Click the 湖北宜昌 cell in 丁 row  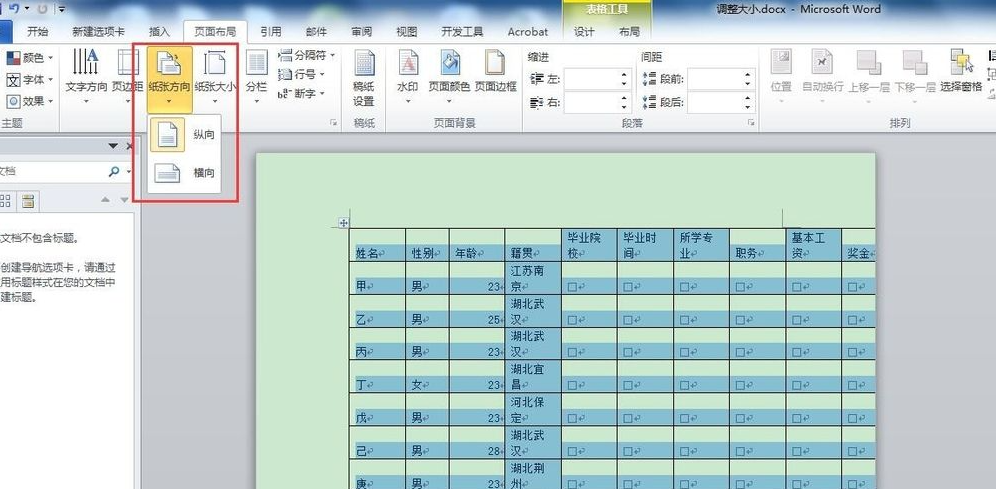click(x=533, y=377)
